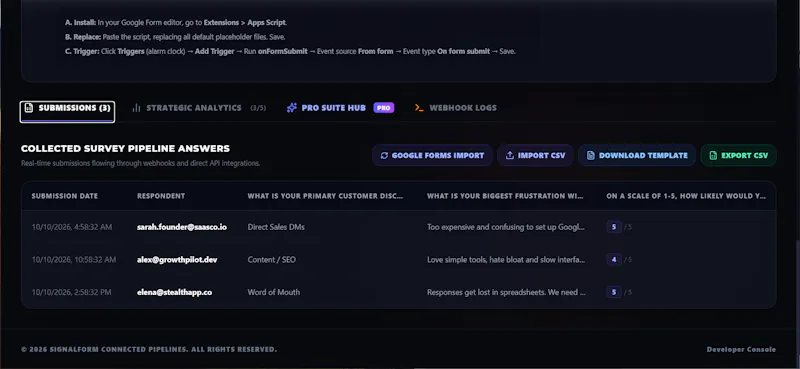Image resolution: width=800 pixels, height=369 pixels.
Task: Click the 2:58:32 PM submission date
Action: pos(71,292)
